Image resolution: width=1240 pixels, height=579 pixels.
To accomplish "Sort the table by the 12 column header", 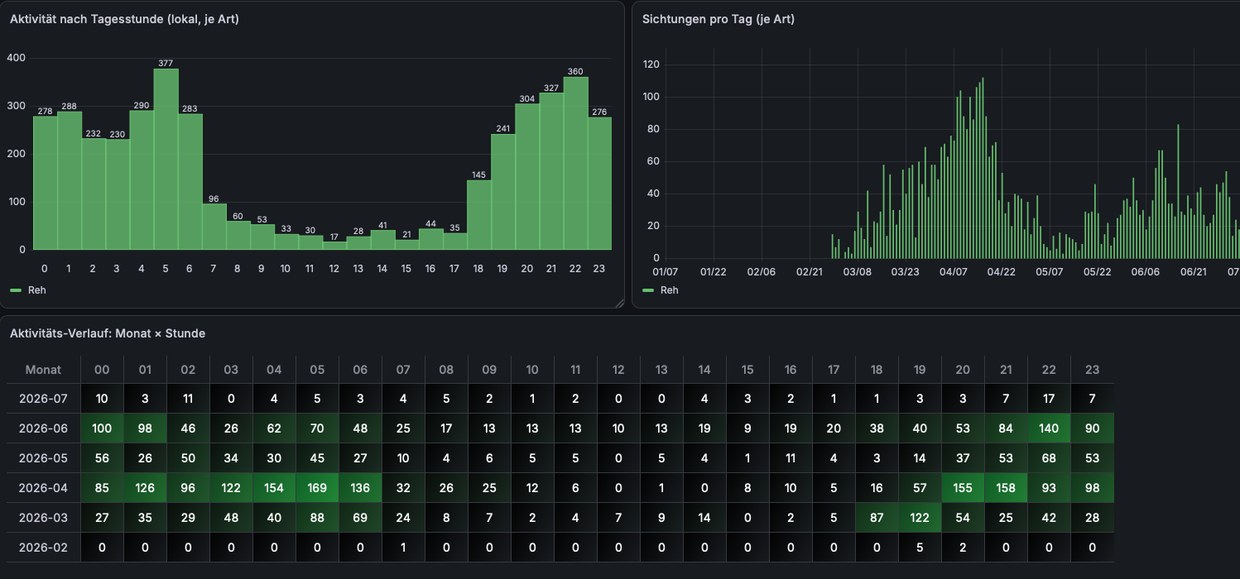I will (618, 369).
